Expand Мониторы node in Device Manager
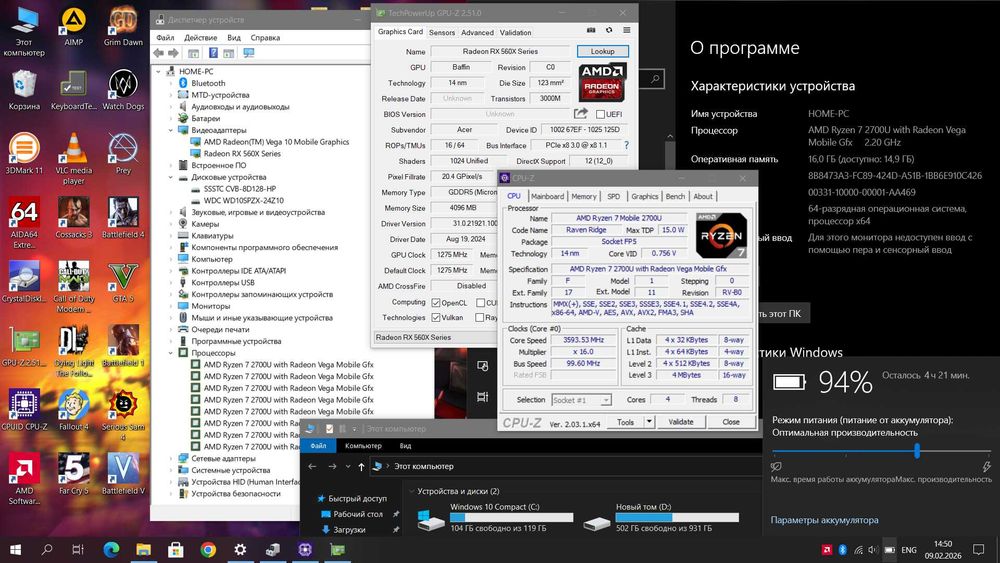This screenshot has width=1000, height=563. pyautogui.click(x=171, y=306)
